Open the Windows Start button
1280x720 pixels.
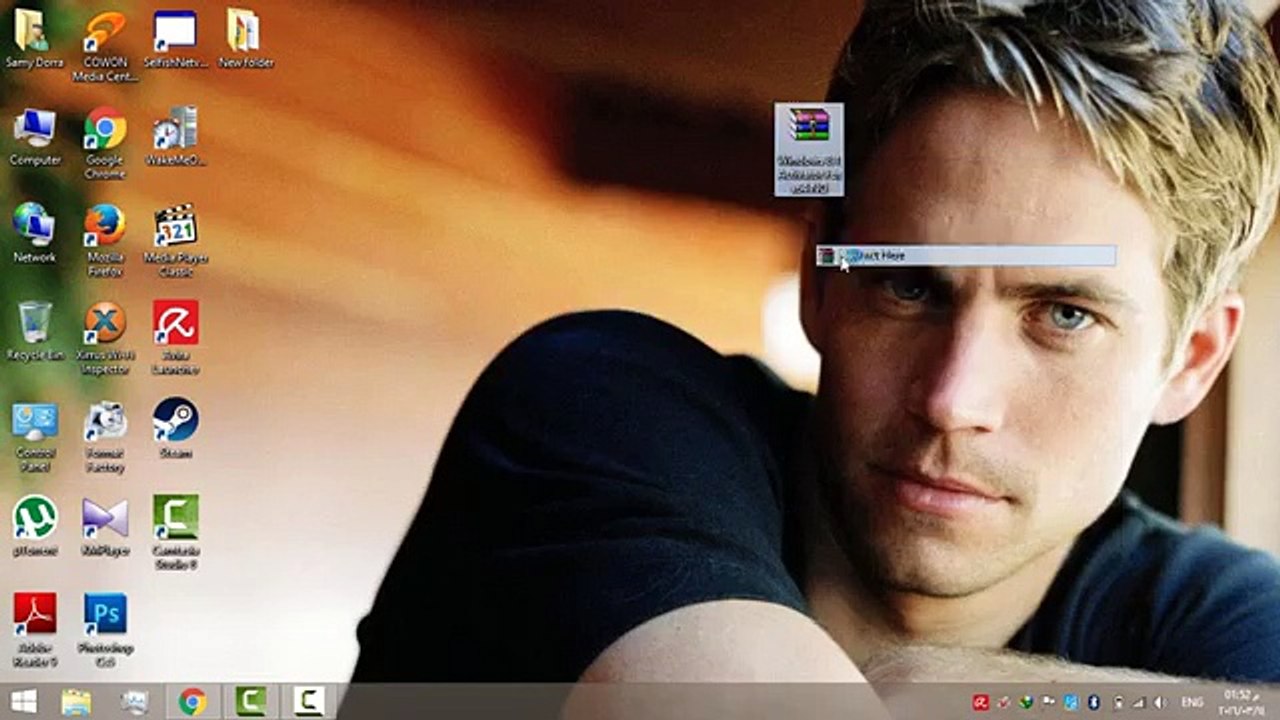click(23, 702)
